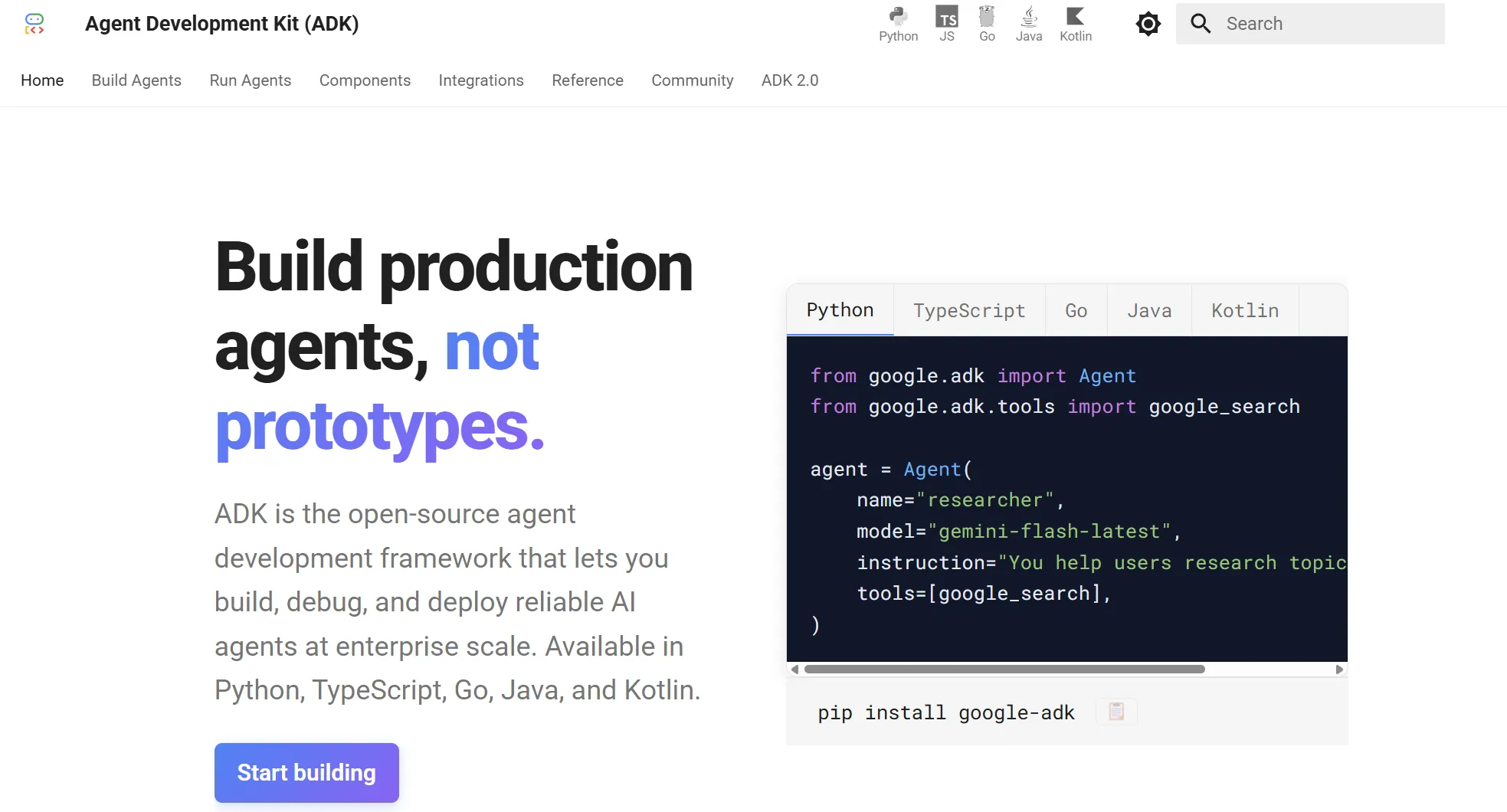This screenshot has height=812, width=1507.
Task: Switch to the Kotlin code tab
Action: 1245,310
